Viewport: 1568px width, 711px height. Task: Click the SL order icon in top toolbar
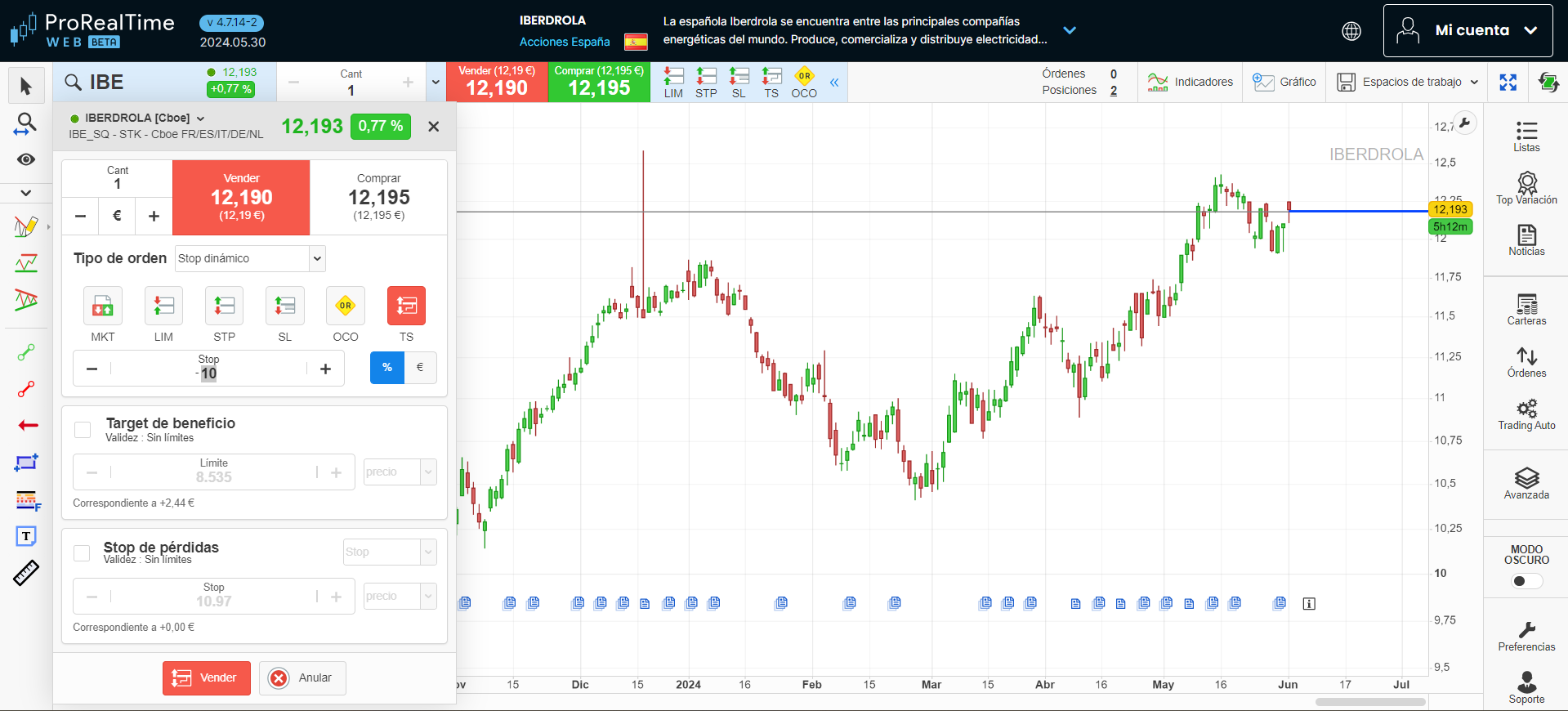click(739, 83)
